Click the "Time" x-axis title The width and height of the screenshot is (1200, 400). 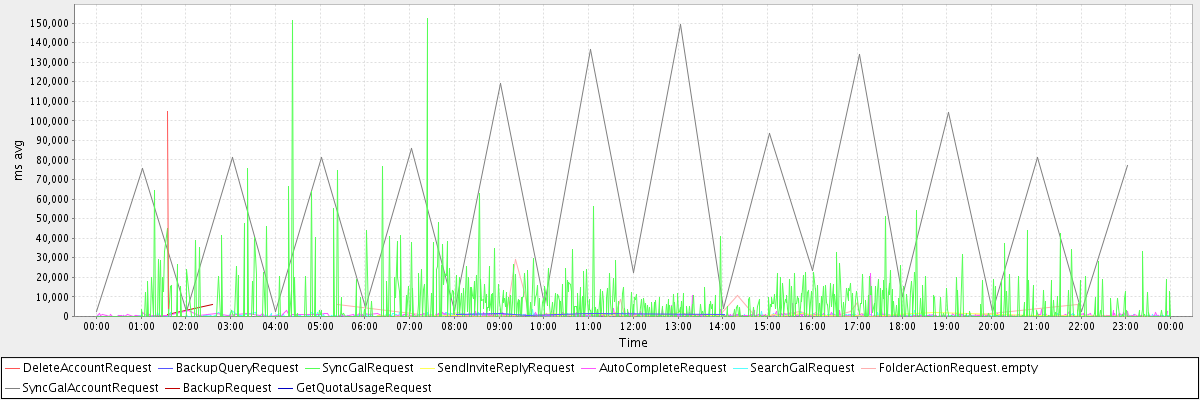(x=633, y=342)
